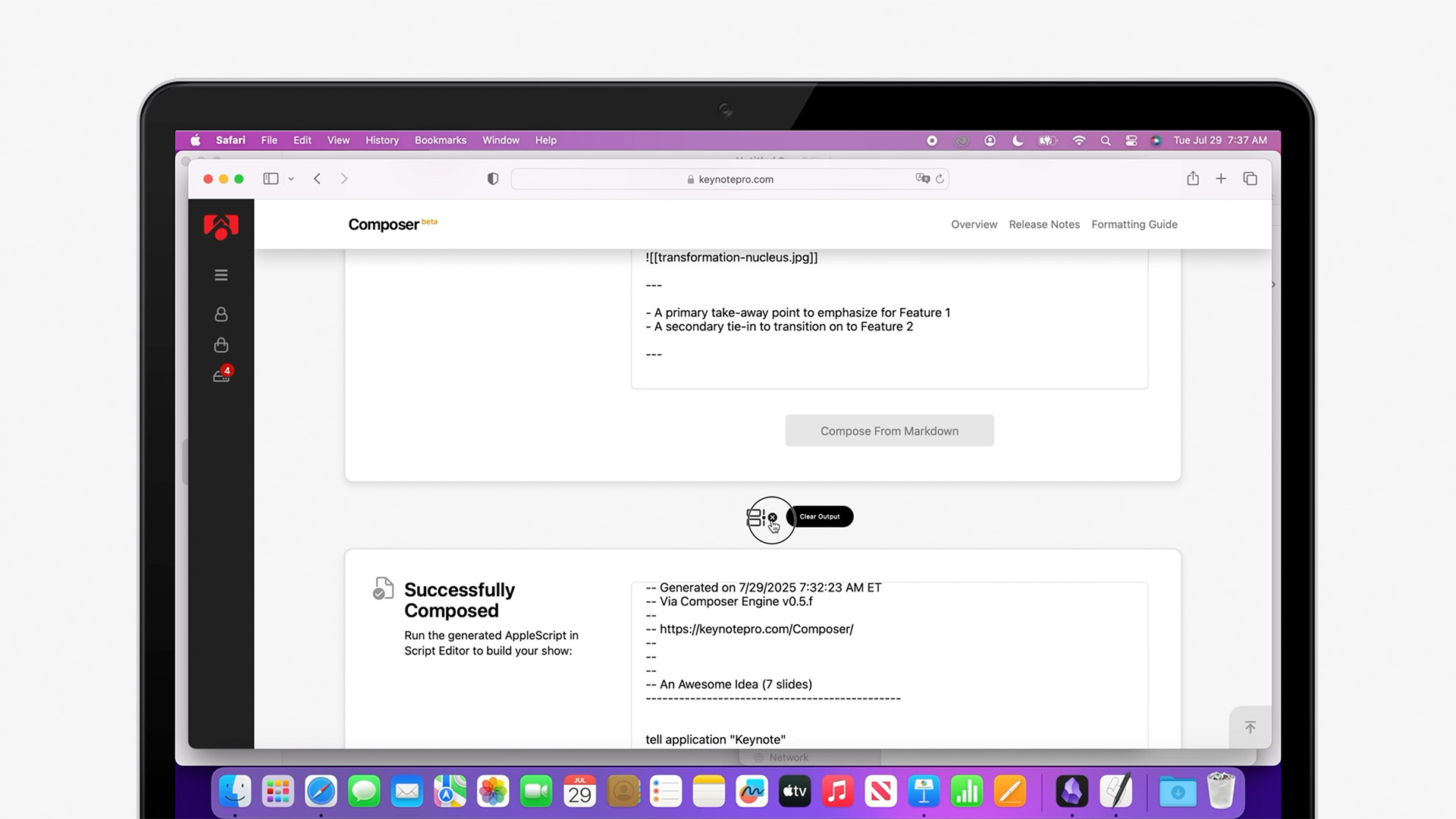This screenshot has height=819, width=1456.
Task: Expand the chevron beside the sidebar toggle
Action: coord(290,179)
